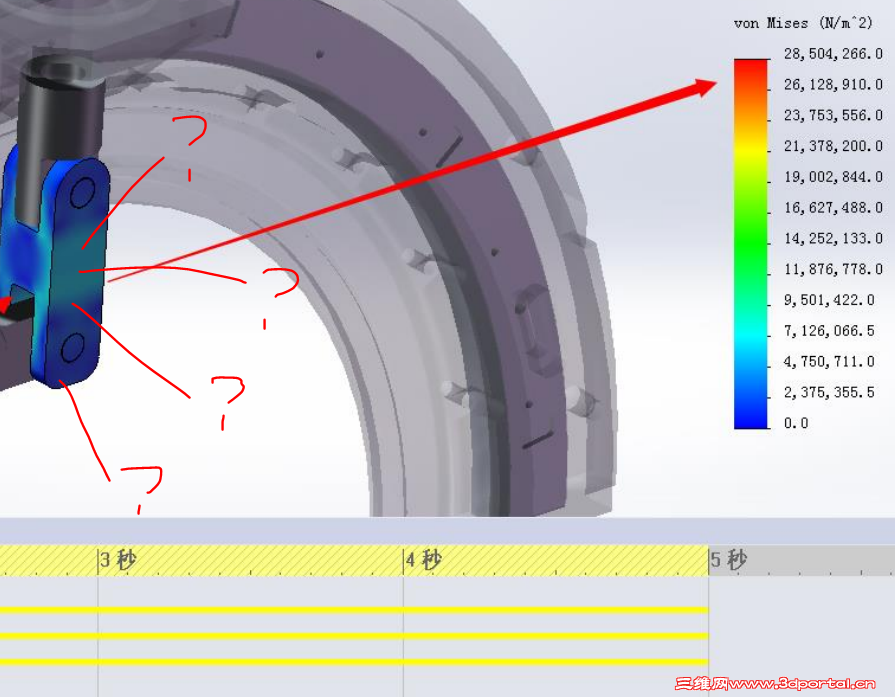Click the upper hole of the blue link
The image size is (895, 697).
pos(83,192)
